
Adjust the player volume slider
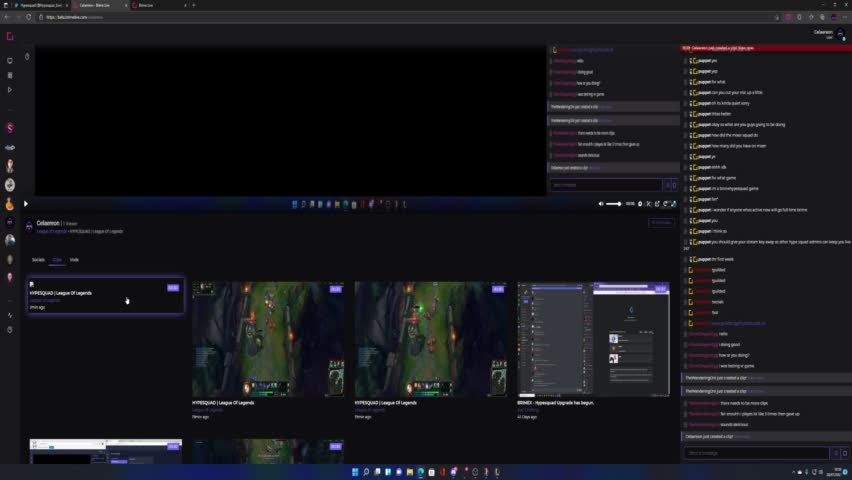click(x=613, y=204)
